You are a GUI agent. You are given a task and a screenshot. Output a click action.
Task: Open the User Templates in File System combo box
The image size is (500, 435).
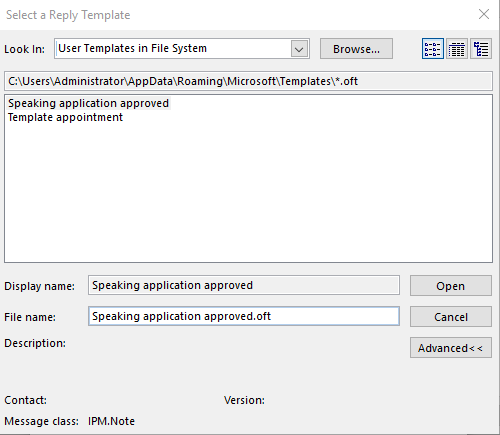coord(182,49)
